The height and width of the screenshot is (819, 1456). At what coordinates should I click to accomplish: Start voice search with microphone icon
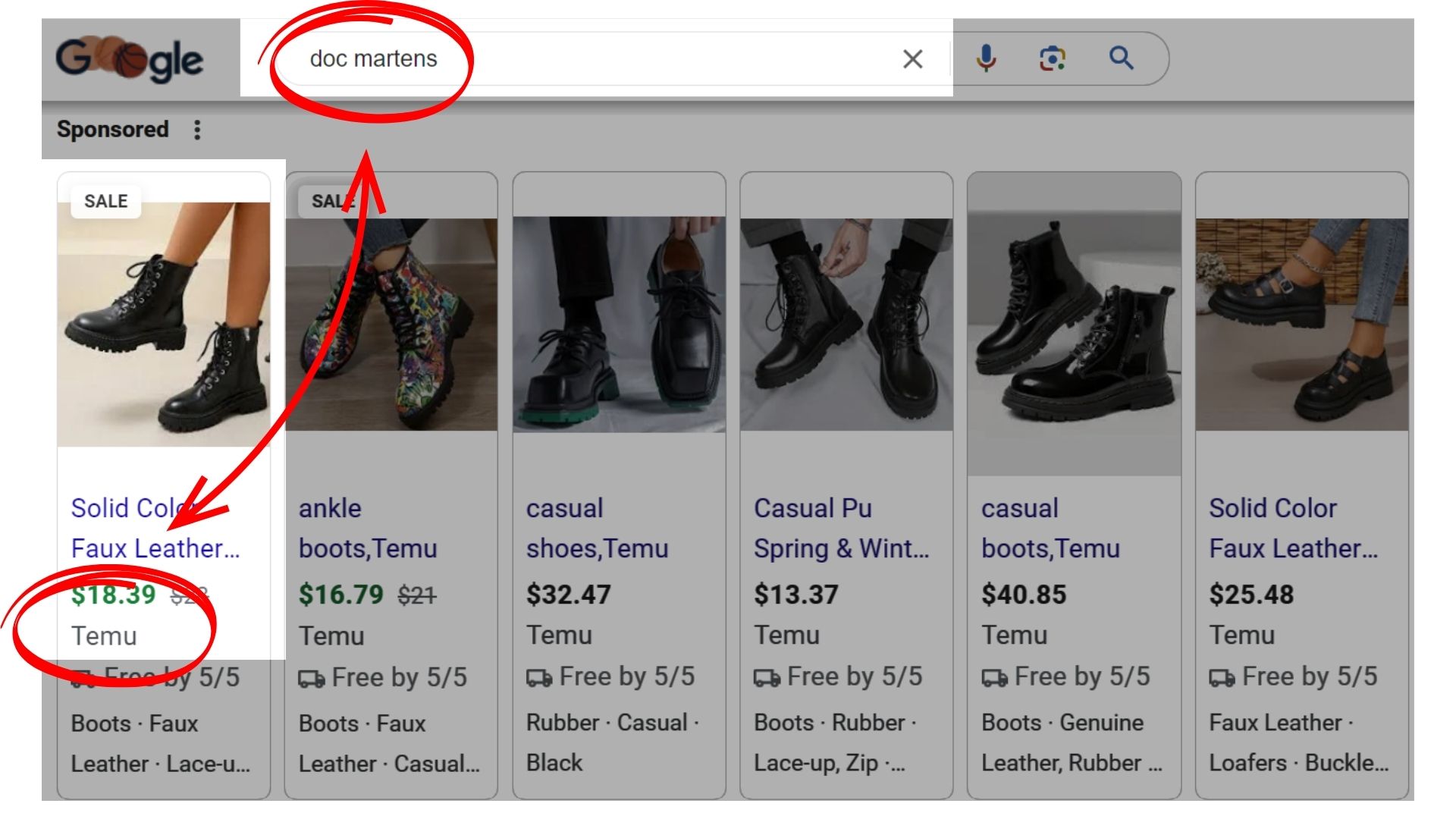pos(986,58)
